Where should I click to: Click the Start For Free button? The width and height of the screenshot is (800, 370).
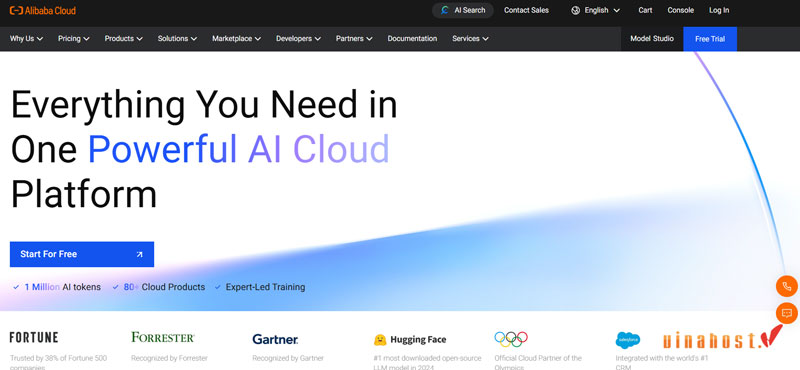[82, 254]
